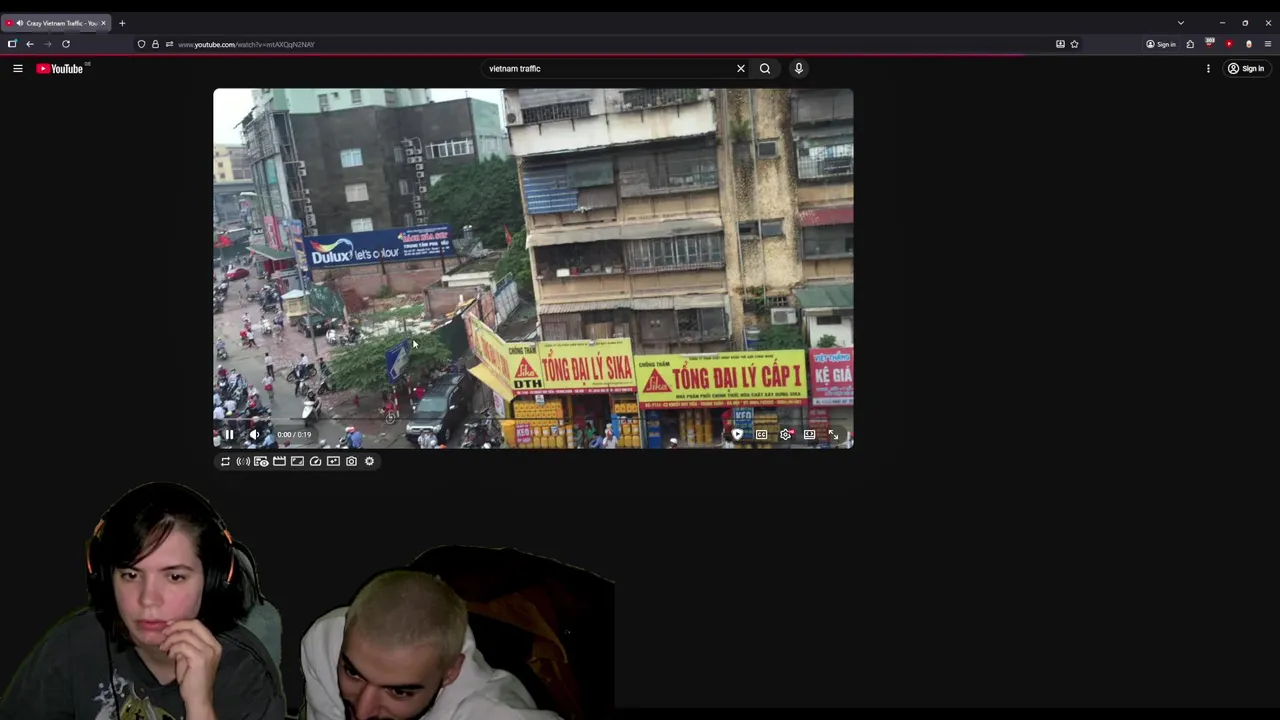This screenshot has width=1280, height=720.
Task: Click the orange extension icon in toolbar
Action: click(1248, 44)
